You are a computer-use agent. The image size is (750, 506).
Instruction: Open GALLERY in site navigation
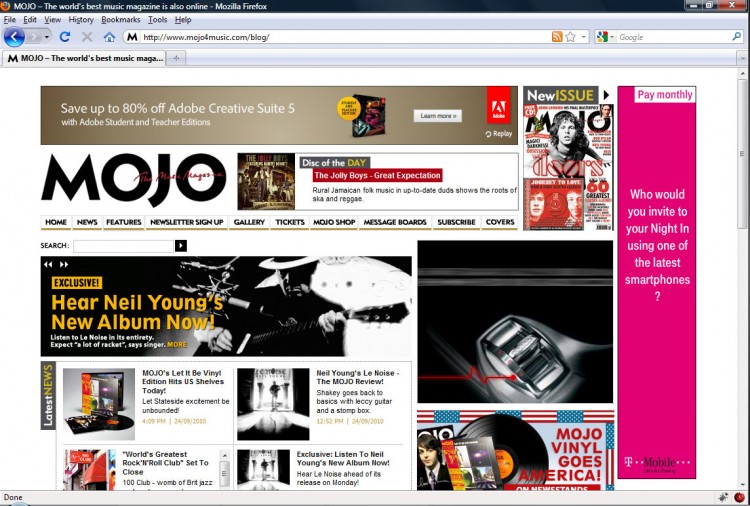point(249,222)
